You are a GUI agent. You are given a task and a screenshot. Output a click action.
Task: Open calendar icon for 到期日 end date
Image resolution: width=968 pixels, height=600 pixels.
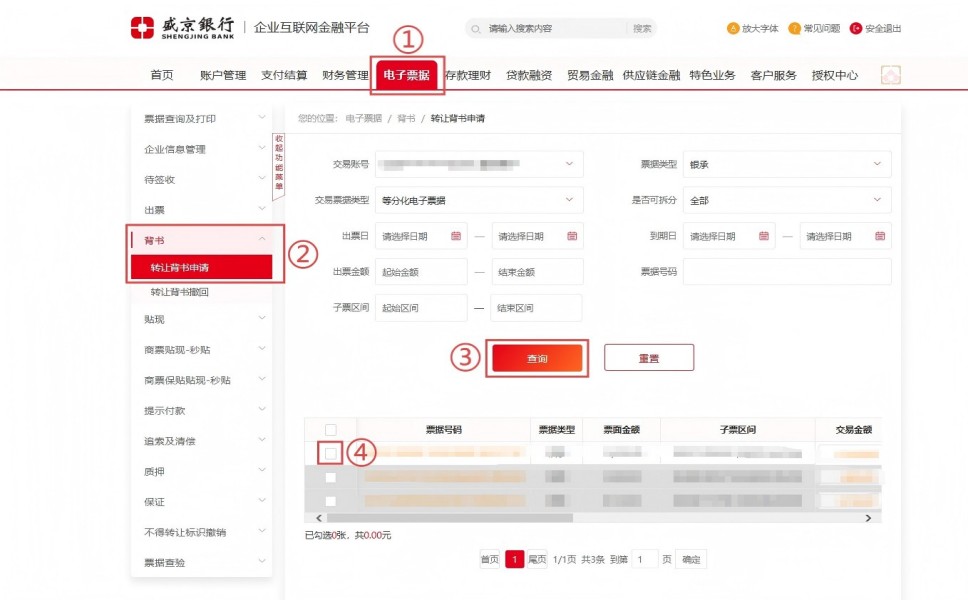pos(881,236)
